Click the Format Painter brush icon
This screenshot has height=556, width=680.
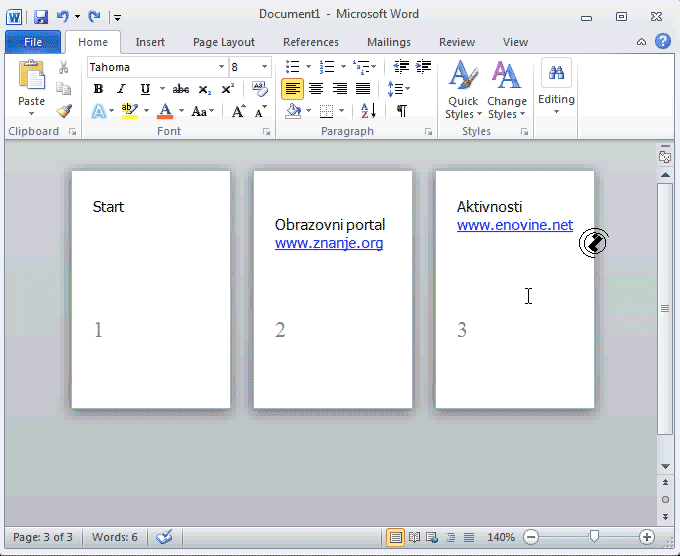64,111
